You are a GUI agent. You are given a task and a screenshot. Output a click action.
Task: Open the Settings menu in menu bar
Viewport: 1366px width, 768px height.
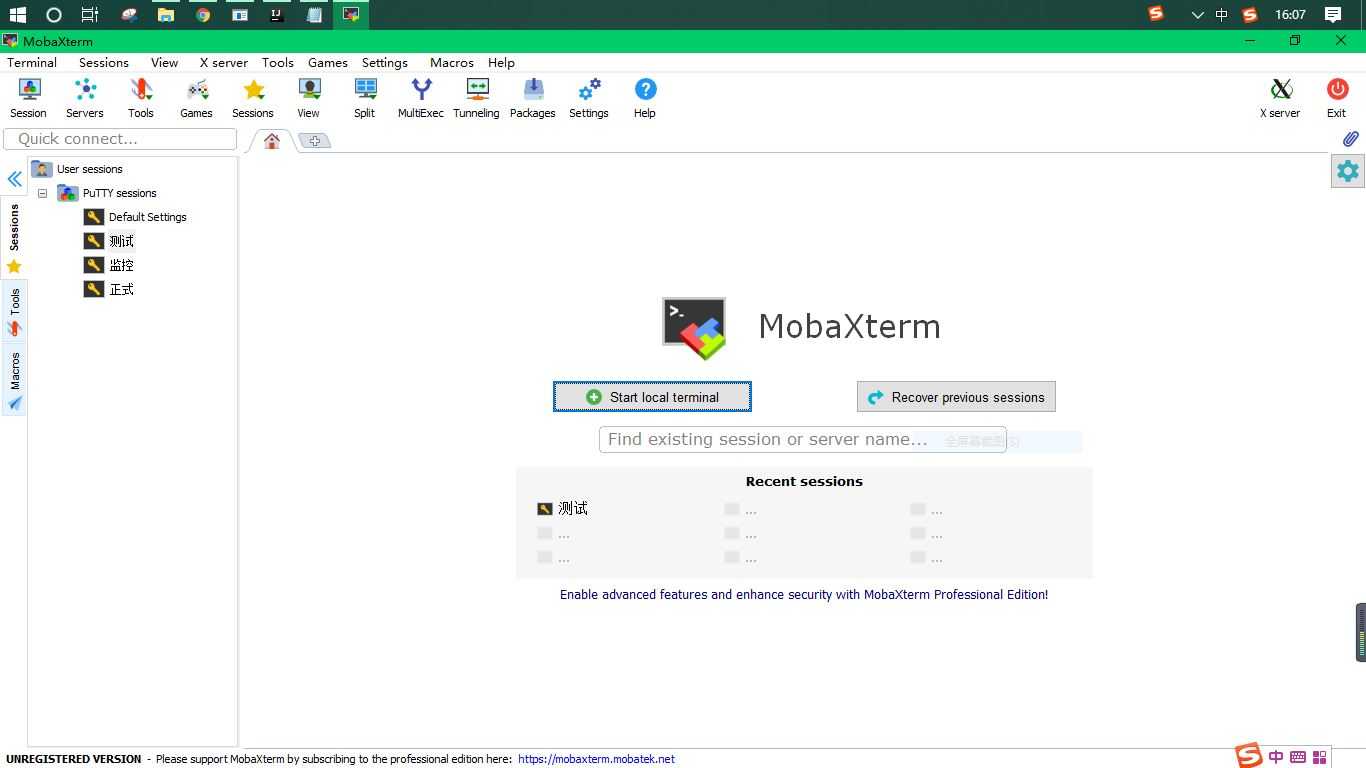[385, 62]
